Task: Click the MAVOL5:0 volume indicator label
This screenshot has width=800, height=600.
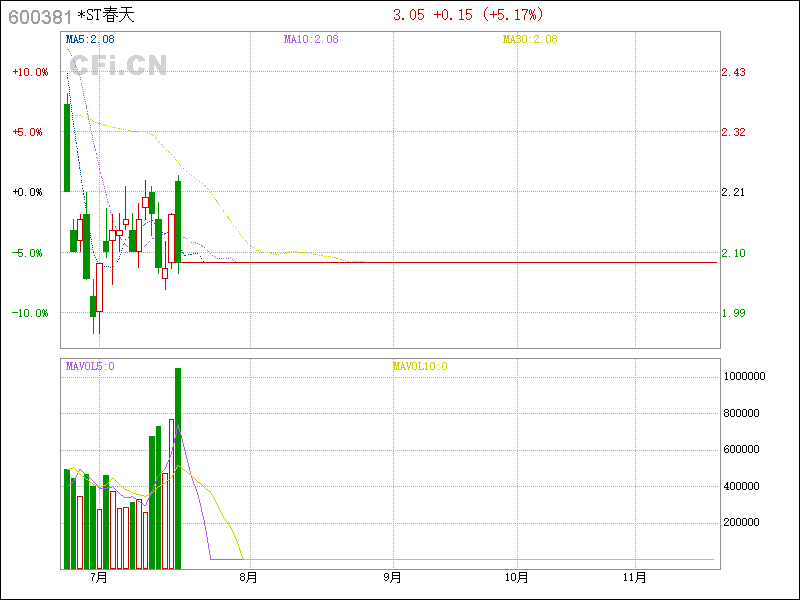Action: pyautogui.click(x=90, y=366)
